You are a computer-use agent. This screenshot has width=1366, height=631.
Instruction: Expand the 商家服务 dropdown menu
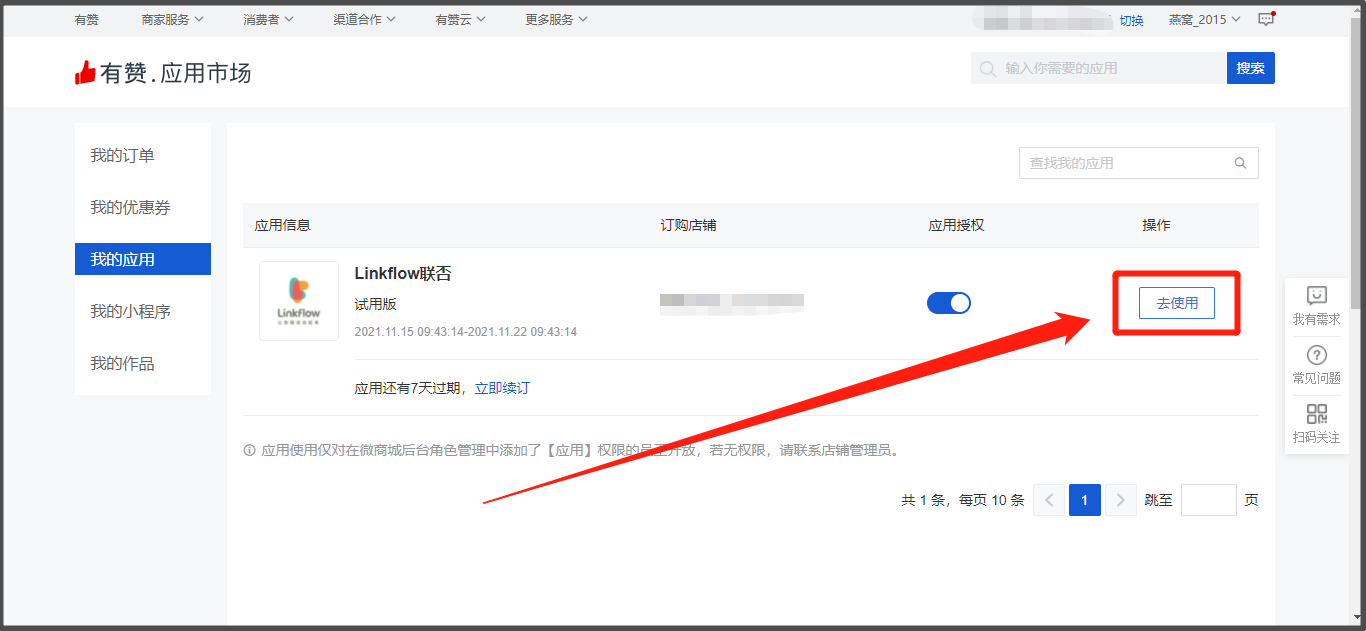tap(172, 19)
